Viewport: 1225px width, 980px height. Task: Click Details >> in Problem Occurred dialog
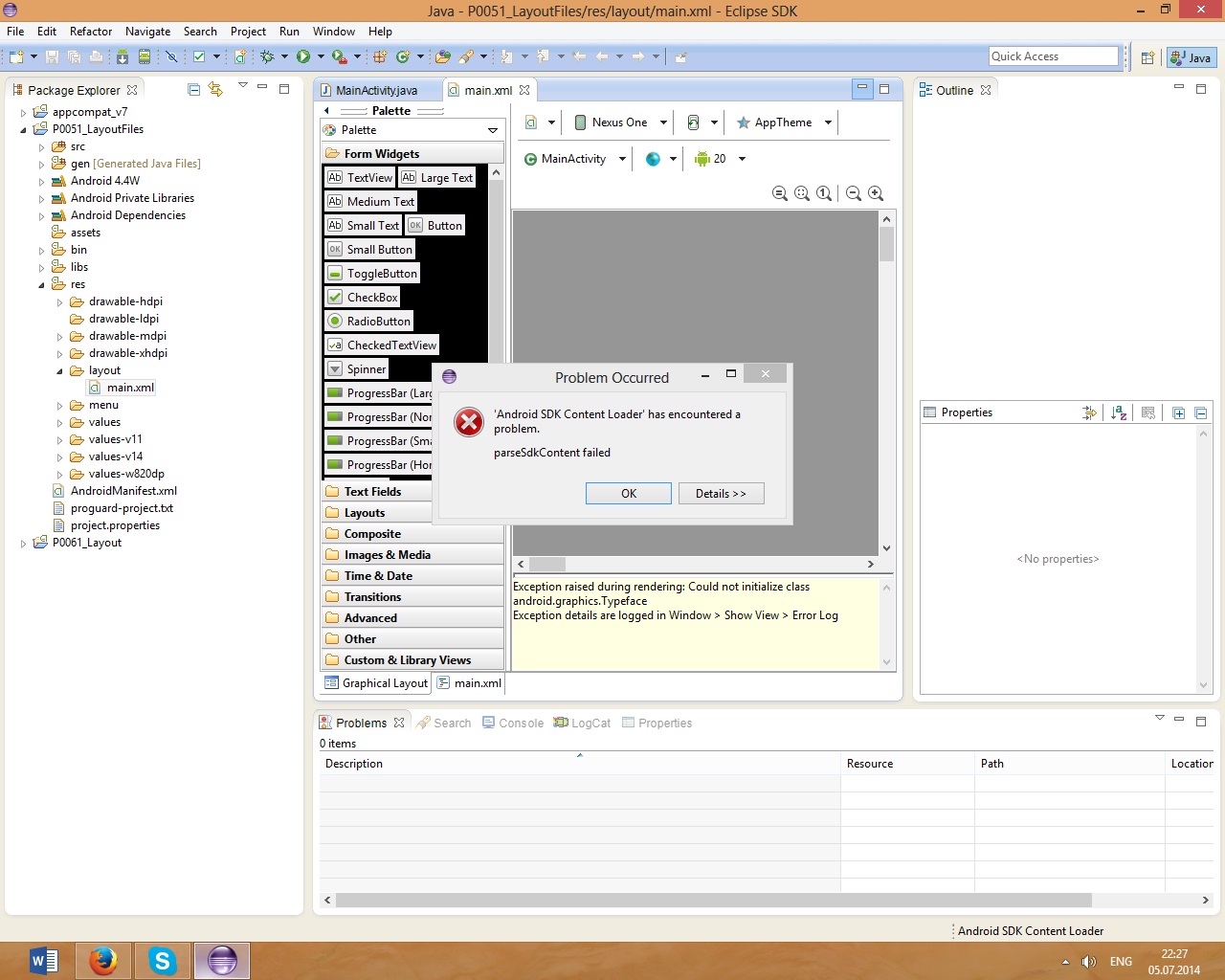coord(721,494)
